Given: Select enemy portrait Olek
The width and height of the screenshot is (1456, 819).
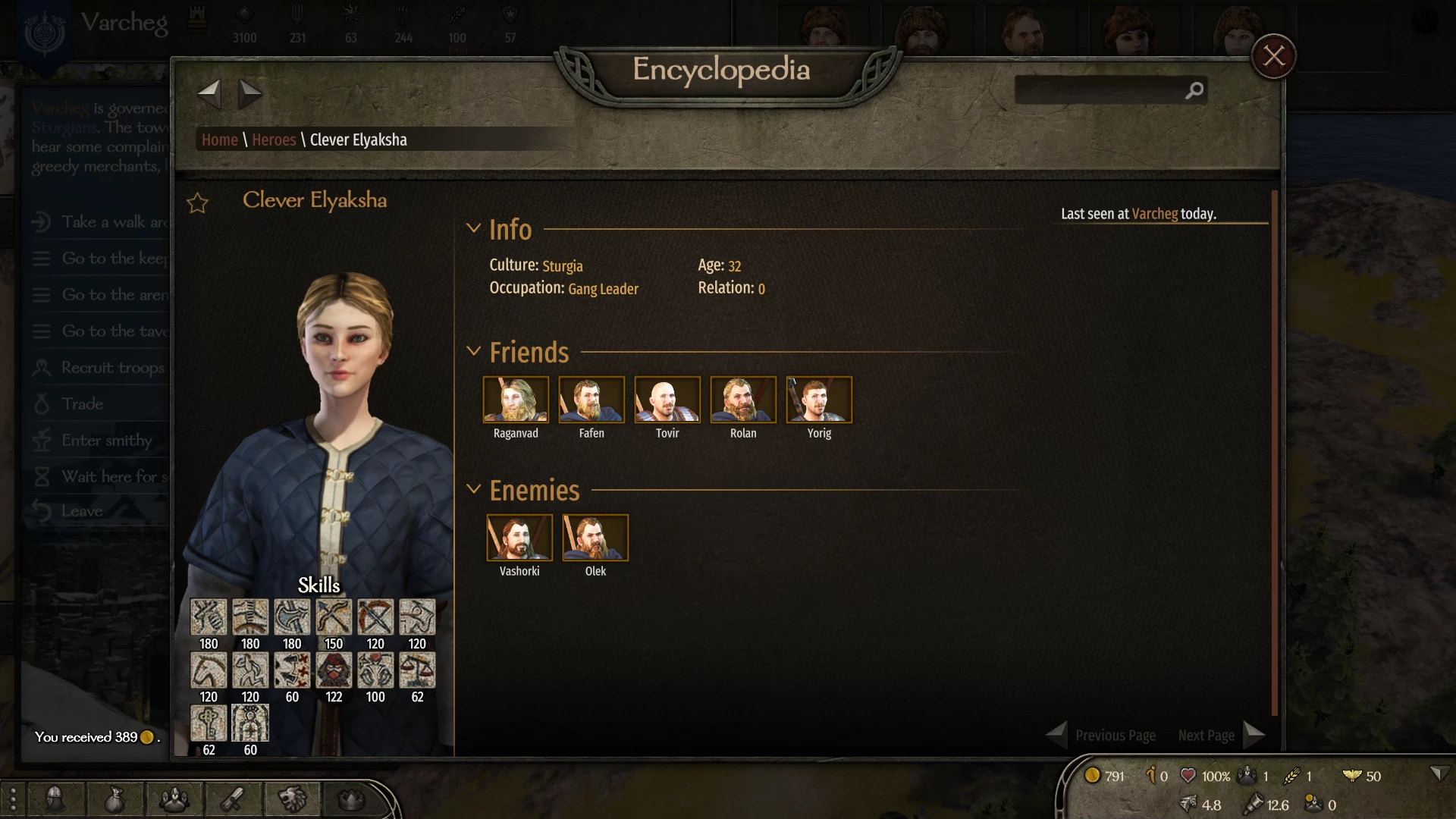Looking at the screenshot, I should tap(595, 538).
